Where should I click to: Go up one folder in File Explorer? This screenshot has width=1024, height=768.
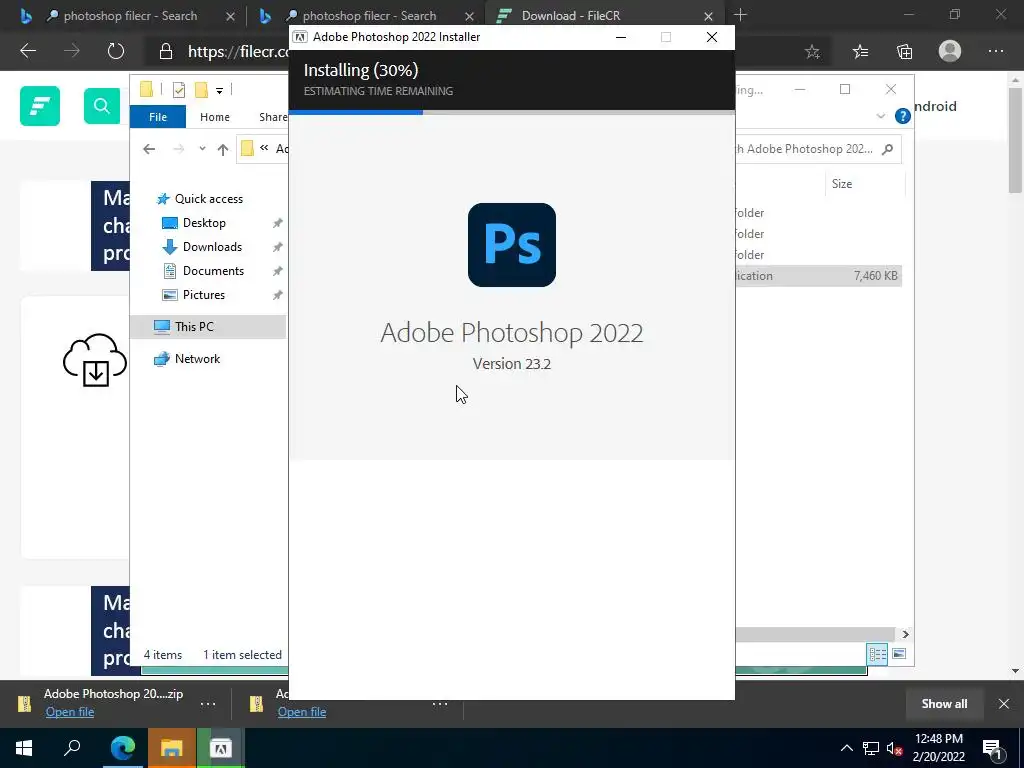point(223,150)
